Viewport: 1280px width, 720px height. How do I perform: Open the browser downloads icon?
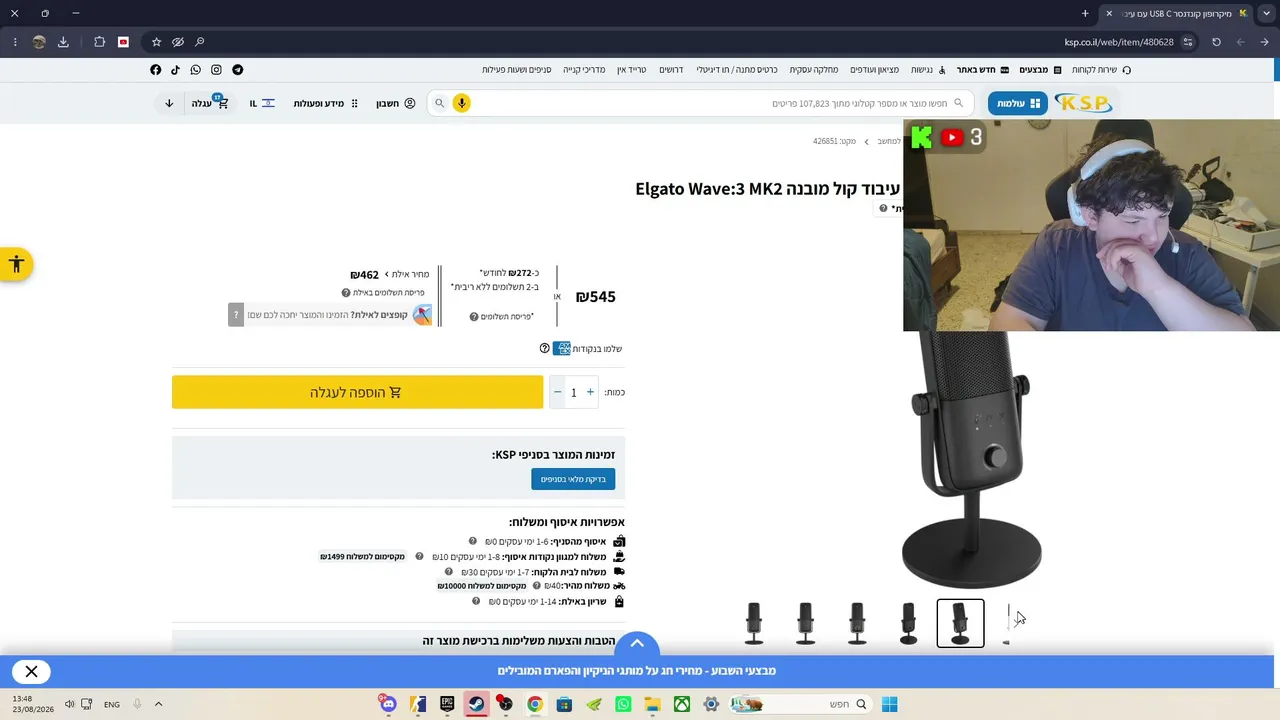click(63, 42)
